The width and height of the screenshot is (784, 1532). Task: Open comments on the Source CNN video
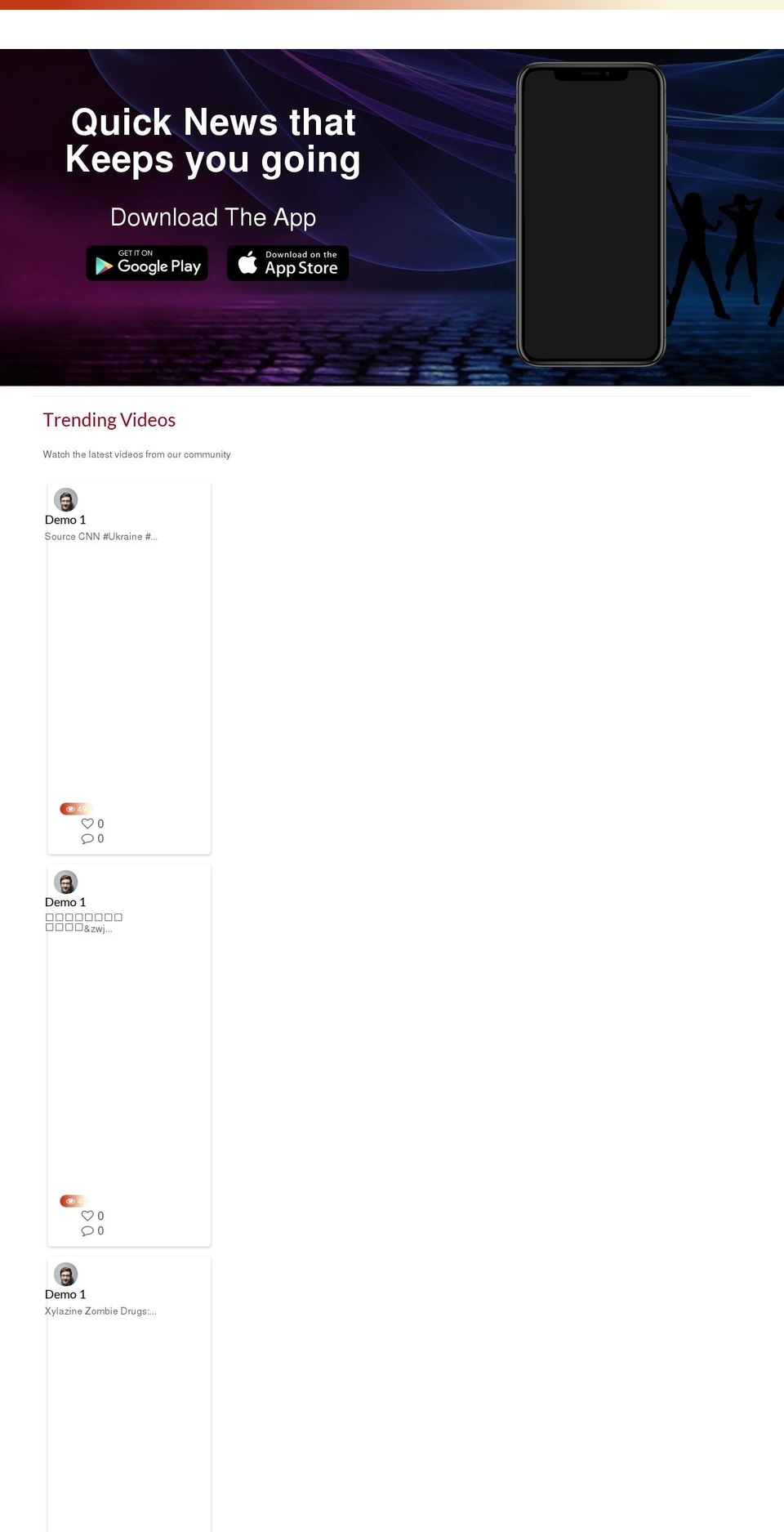tap(87, 838)
